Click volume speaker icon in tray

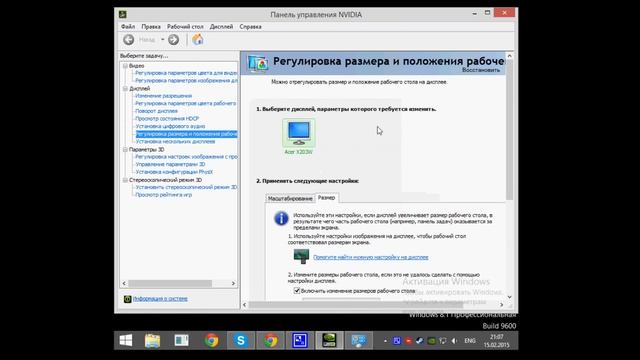454,341
